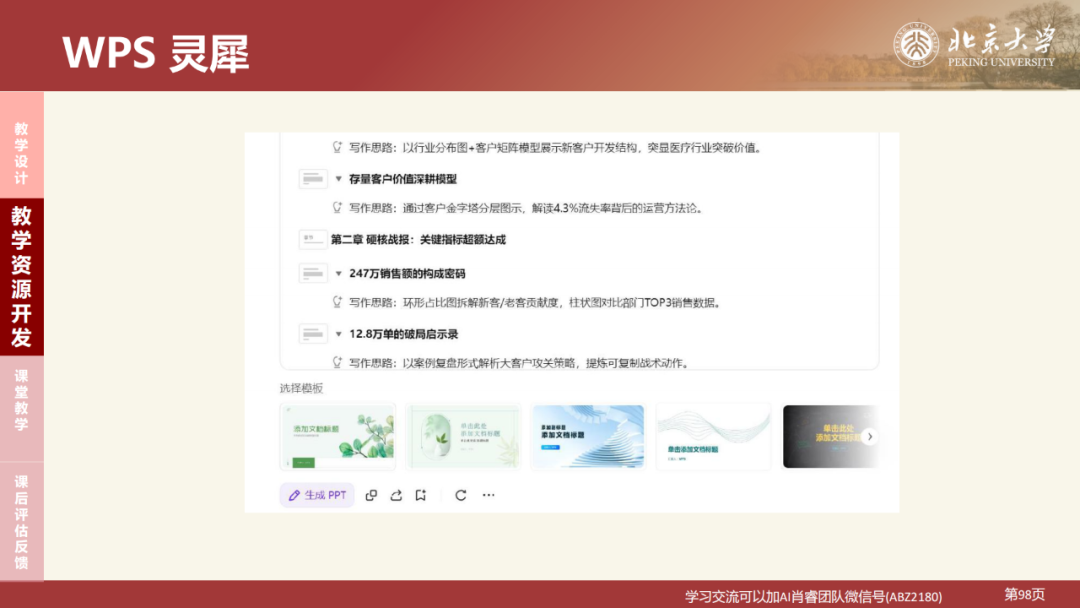Screen dimensions: 1080x608
Task: Click the slide preview icon next to 247万销售额的构成密码
Action: coord(314,272)
